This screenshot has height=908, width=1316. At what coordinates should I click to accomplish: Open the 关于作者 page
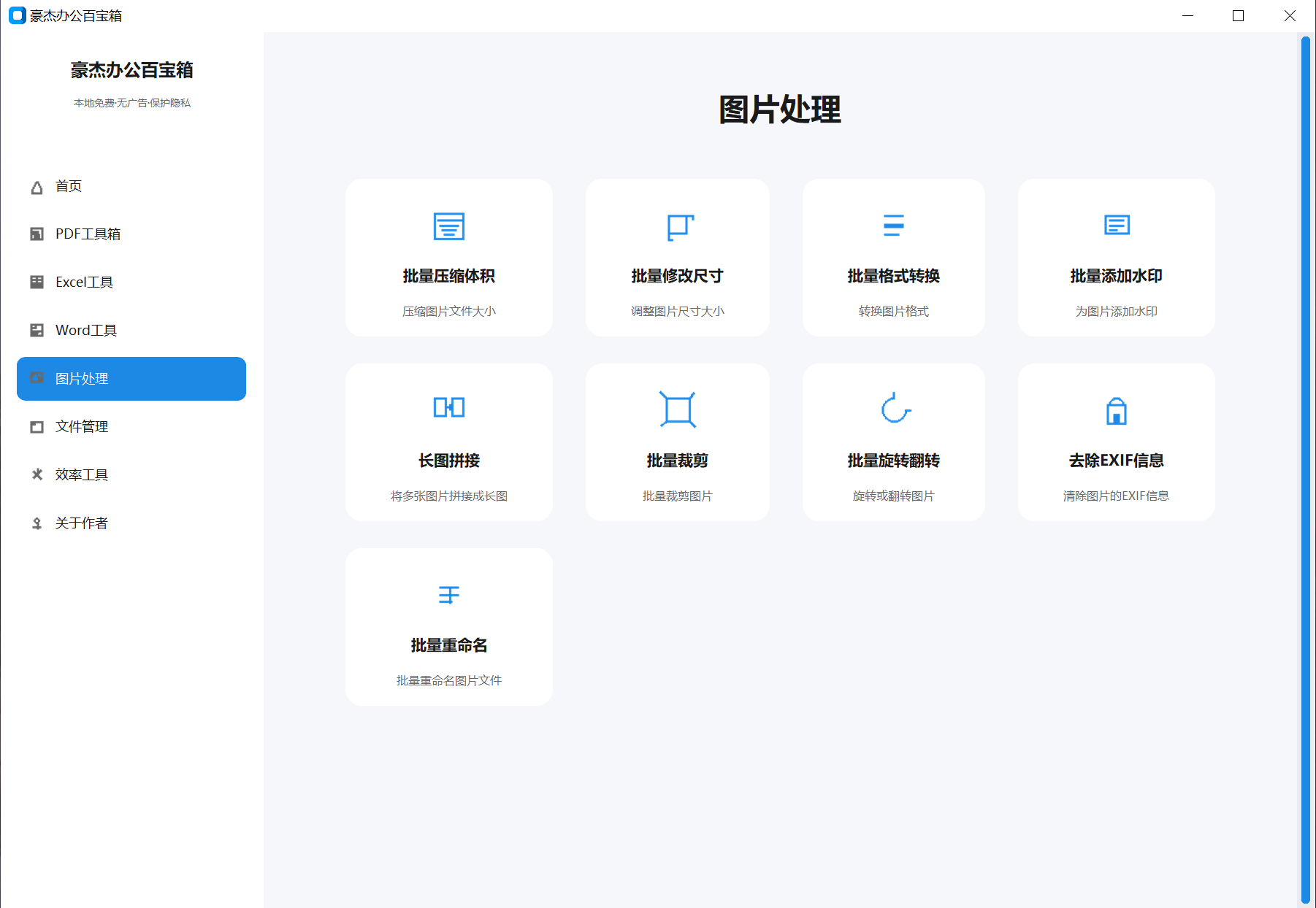[x=131, y=523]
